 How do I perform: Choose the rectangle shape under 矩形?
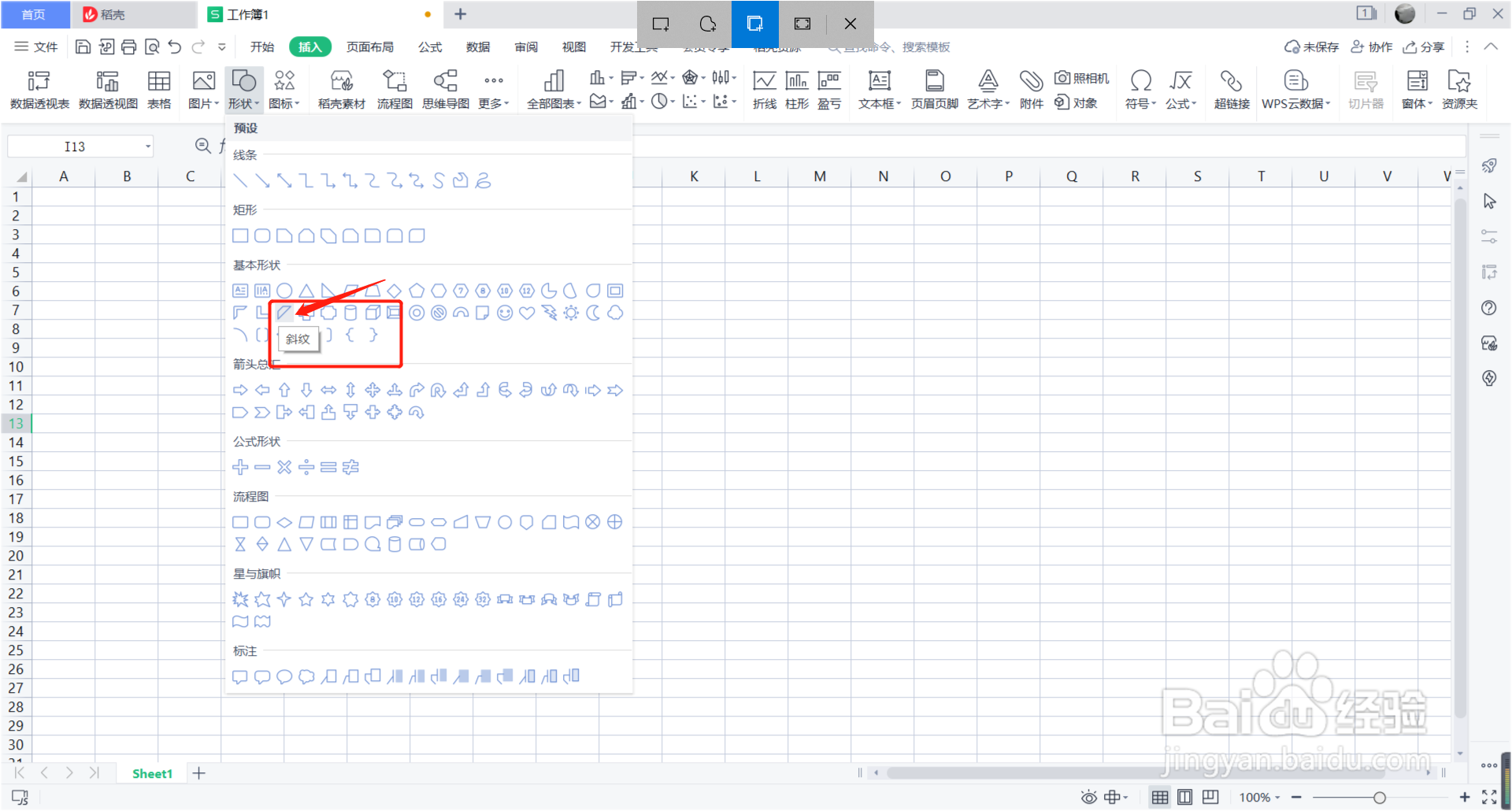click(240, 235)
